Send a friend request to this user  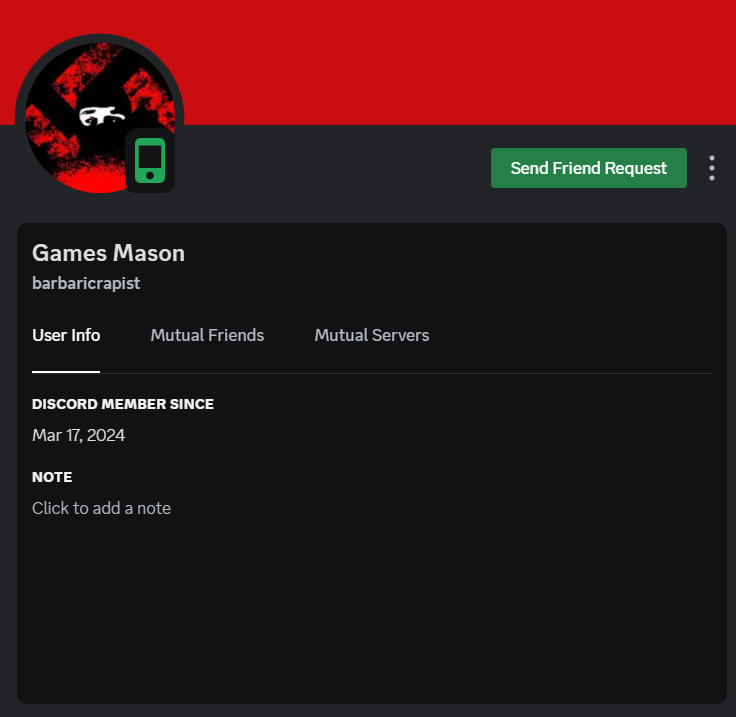[589, 168]
